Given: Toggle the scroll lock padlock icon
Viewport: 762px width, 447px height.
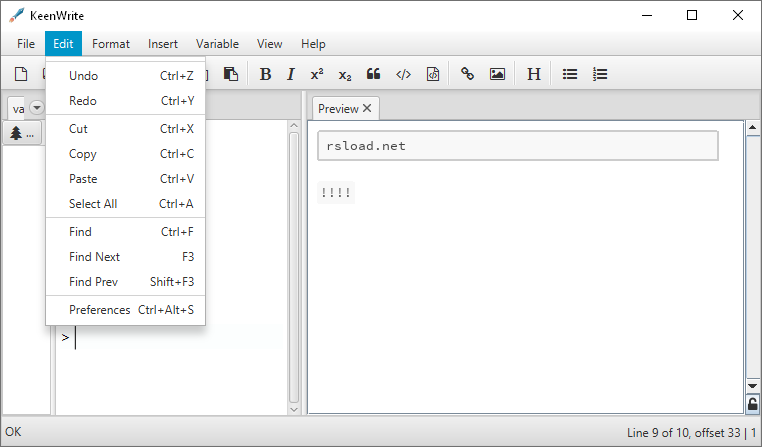Looking at the screenshot, I should click(752, 404).
